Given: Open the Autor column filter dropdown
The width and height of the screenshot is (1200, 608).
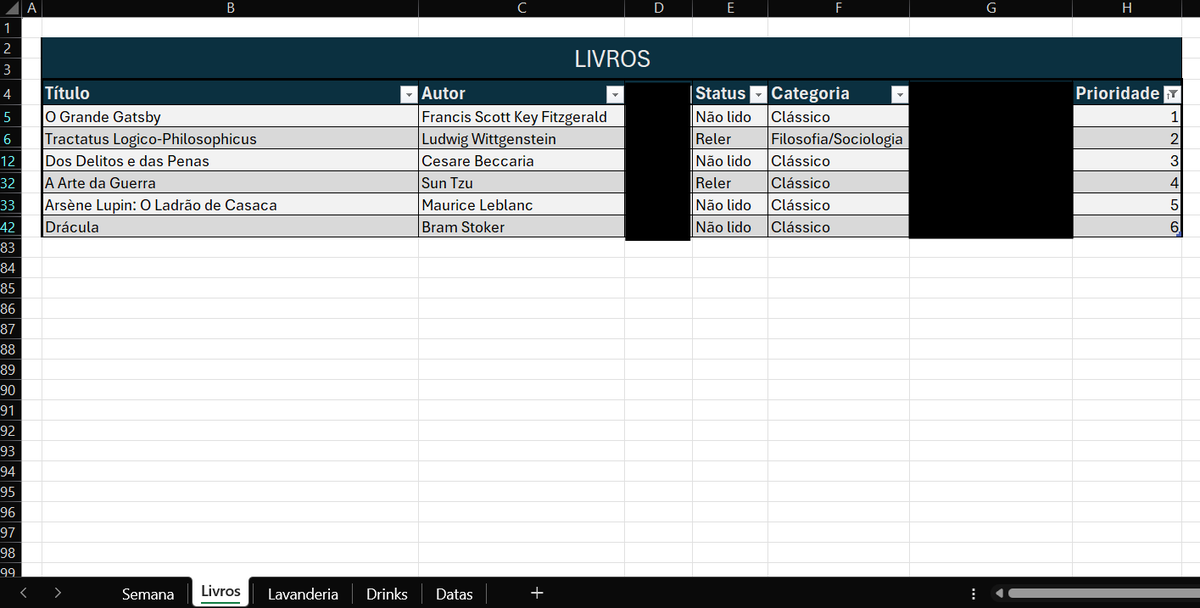Looking at the screenshot, I should 614,94.
